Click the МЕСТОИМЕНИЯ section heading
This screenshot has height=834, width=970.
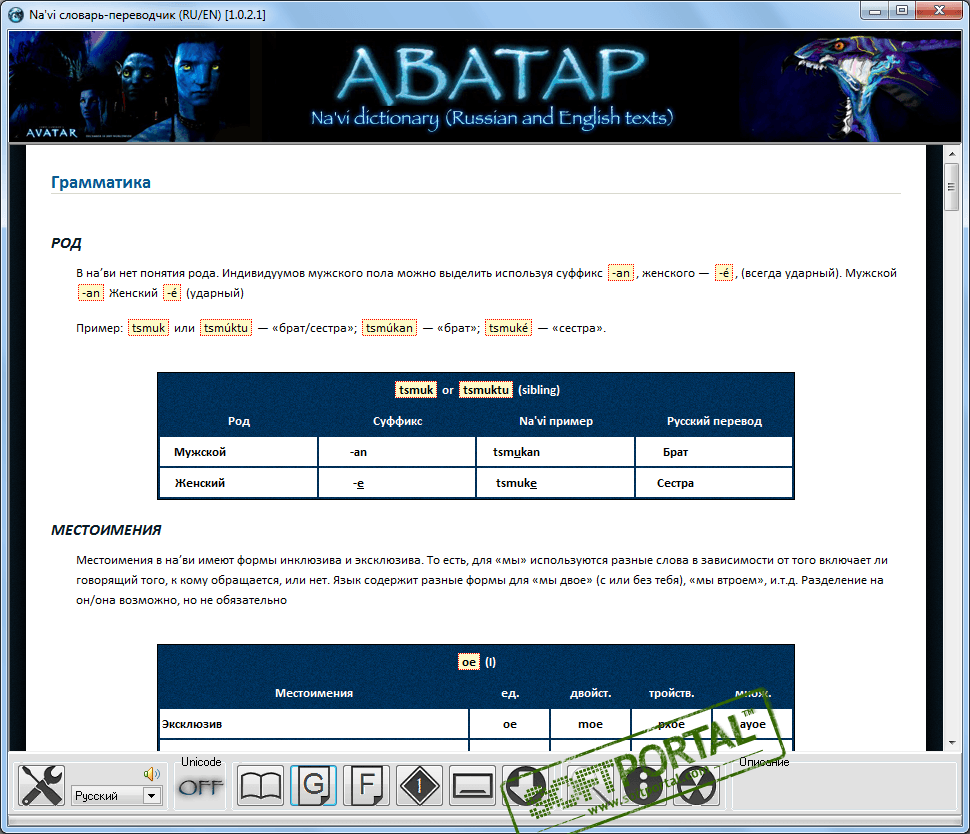(x=106, y=530)
